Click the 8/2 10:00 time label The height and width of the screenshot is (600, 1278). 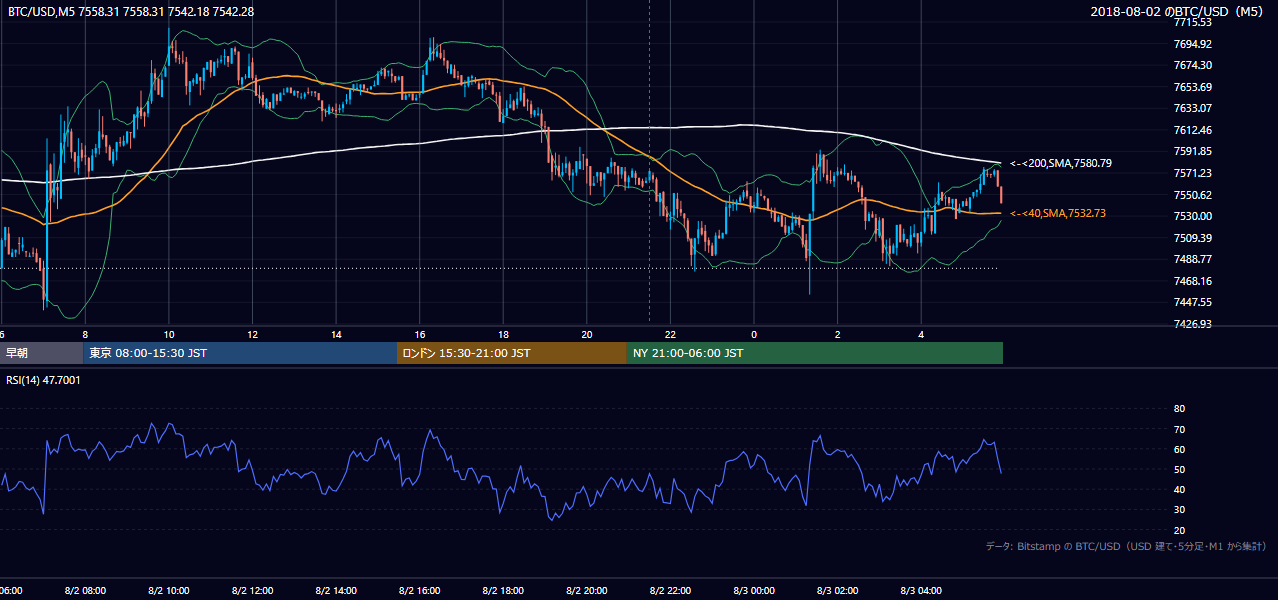click(x=169, y=591)
